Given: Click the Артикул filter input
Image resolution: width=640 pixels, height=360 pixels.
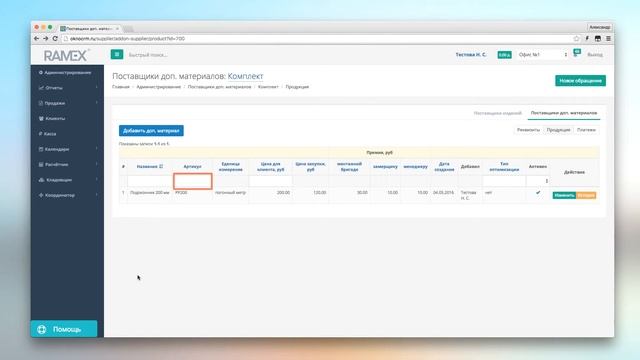Looking at the screenshot, I should click(193, 181).
